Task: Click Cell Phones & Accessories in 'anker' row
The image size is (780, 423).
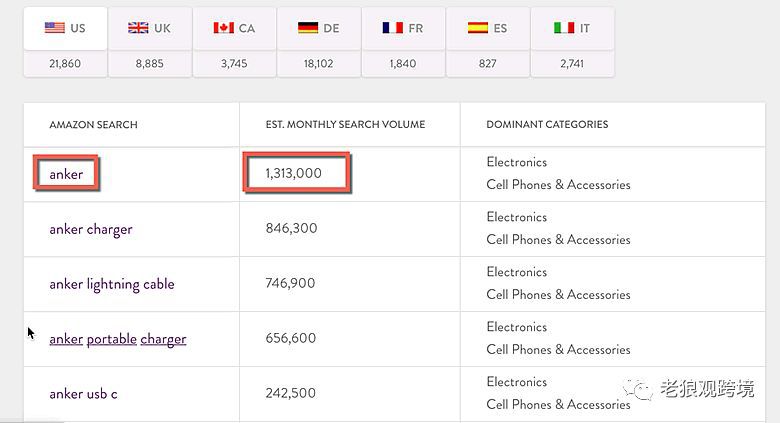Action: coord(559,185)
